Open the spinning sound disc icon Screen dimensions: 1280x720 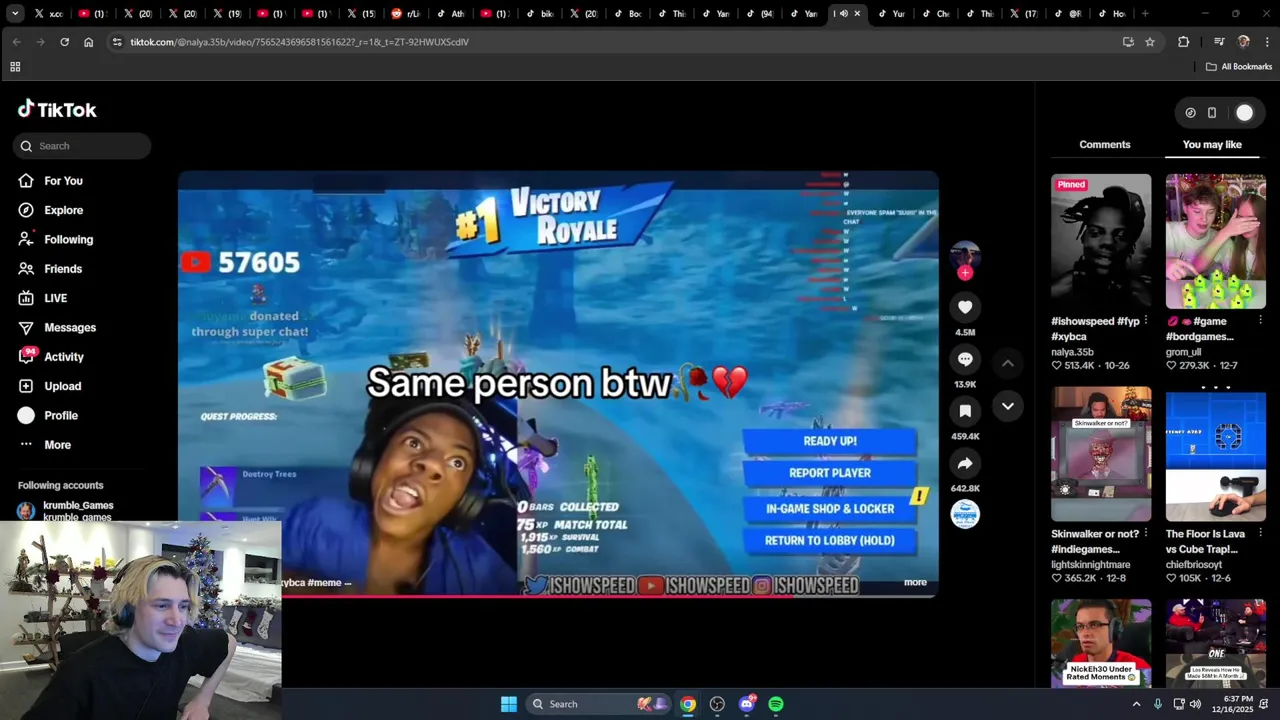[x=965, y=514]
